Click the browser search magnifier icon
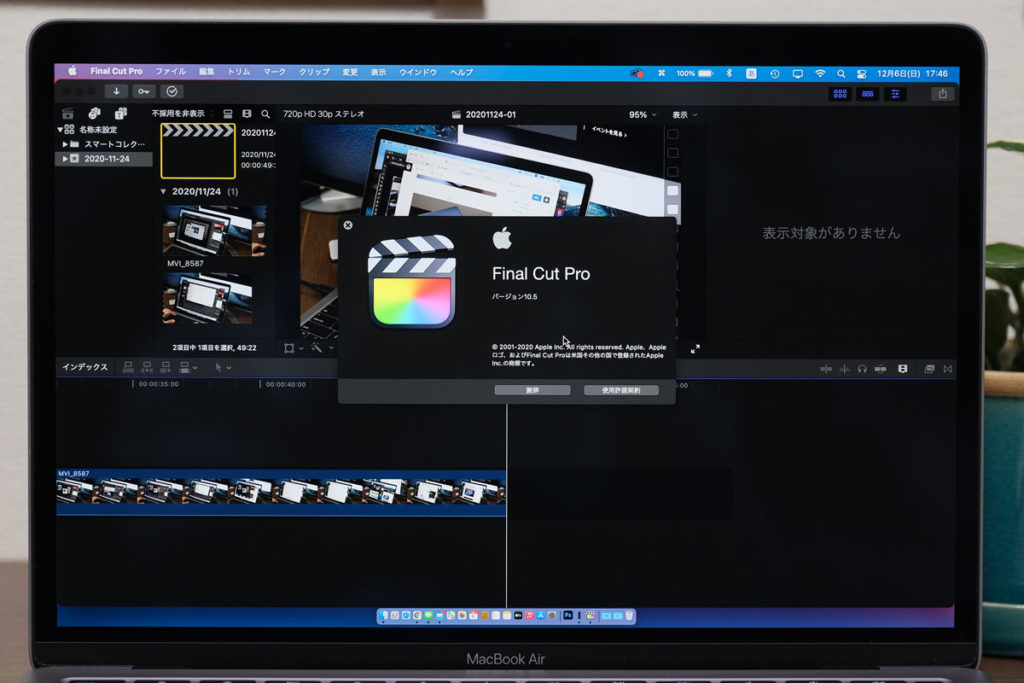Image resolution: width=1024 pixels, height=683 pixels. click(266, 114)
